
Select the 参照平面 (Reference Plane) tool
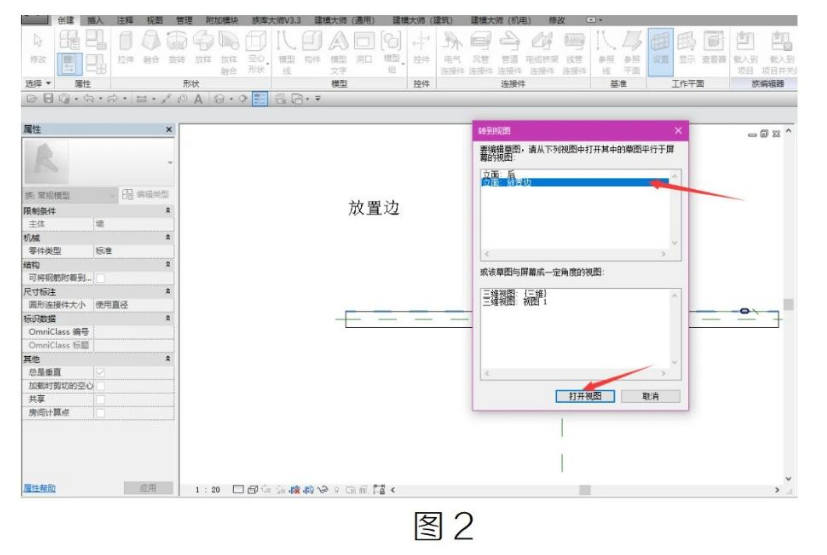tap(631, 52)
